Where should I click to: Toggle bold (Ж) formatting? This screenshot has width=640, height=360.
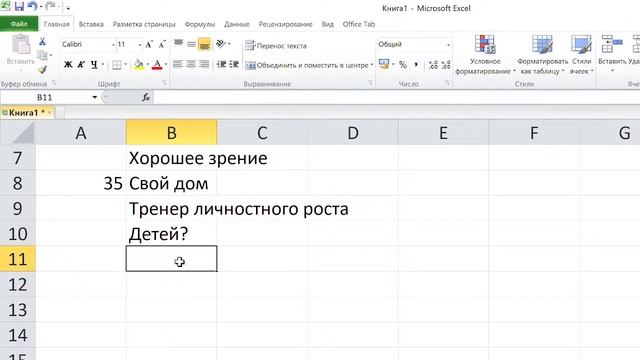(68, 64)
